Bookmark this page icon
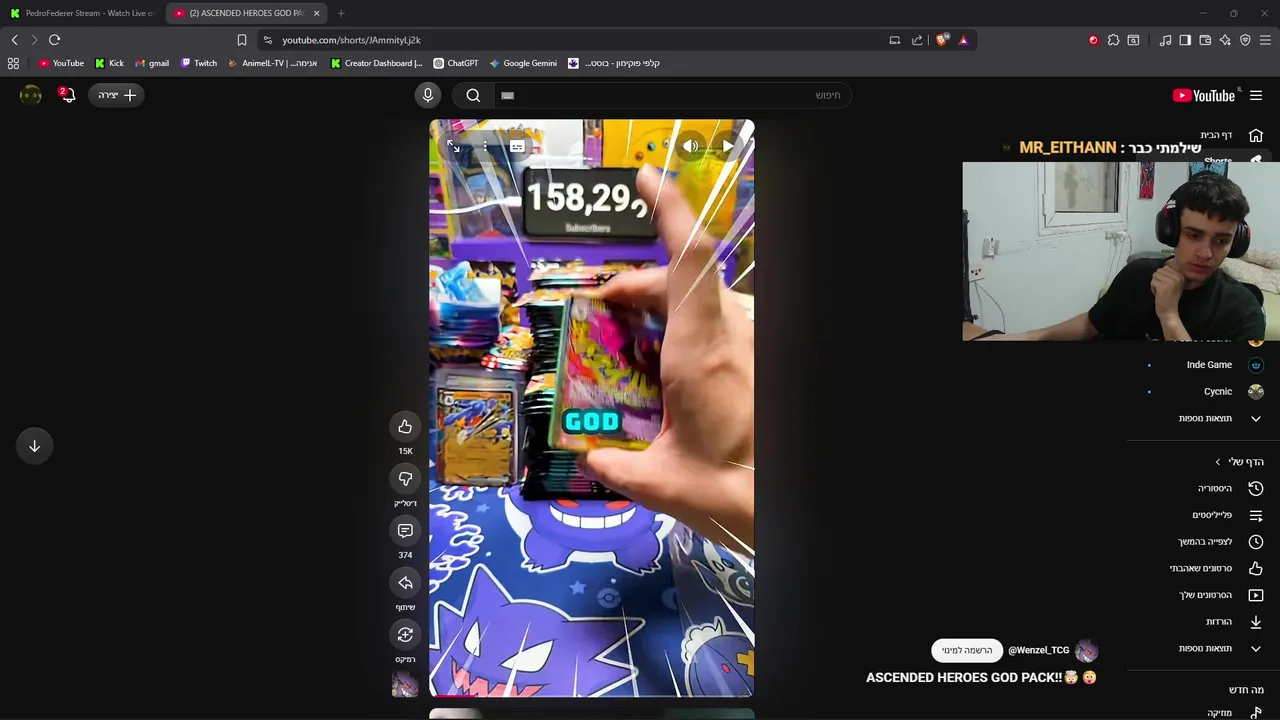This screenshot has height=720, width=1280. click(241, 40)
